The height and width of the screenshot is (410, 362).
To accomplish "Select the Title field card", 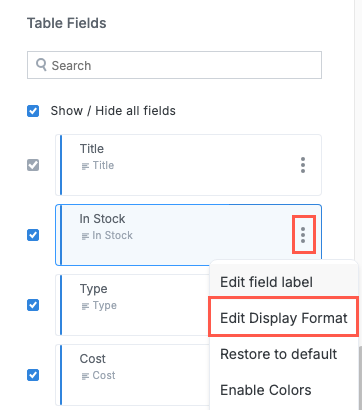I will tap(188, 165).
